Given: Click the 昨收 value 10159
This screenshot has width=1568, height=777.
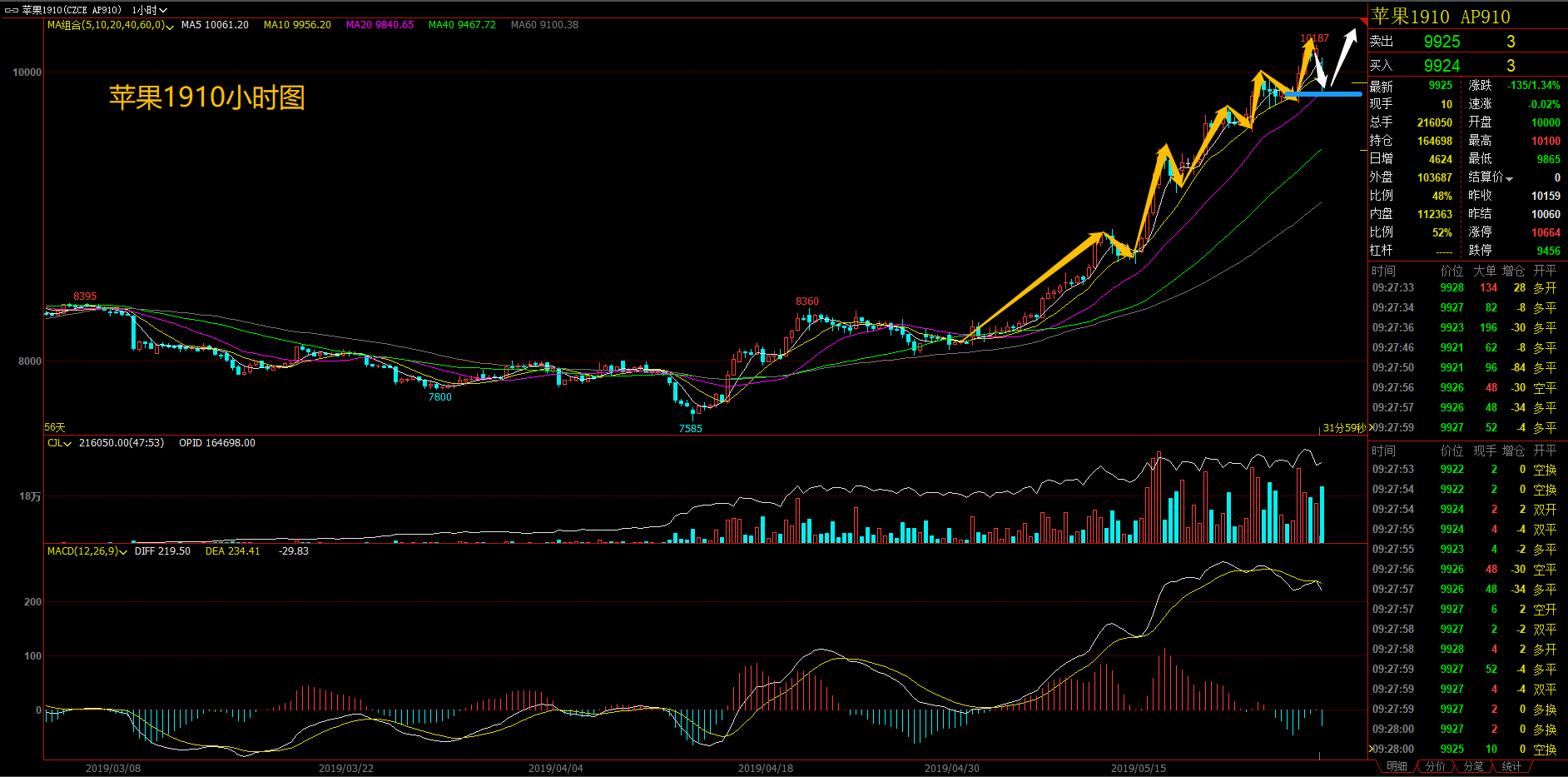Looking at the screenshot, I should tap(1546, 196).
